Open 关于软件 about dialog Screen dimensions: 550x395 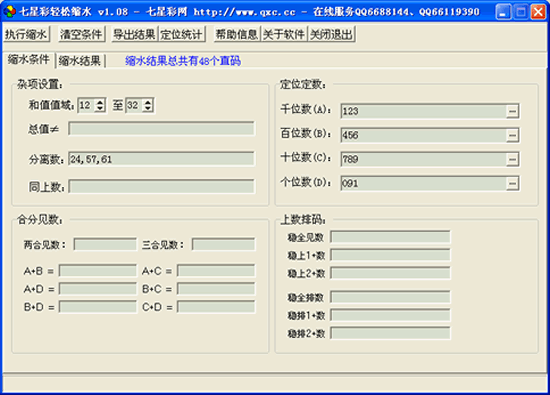tap(284, 34)
